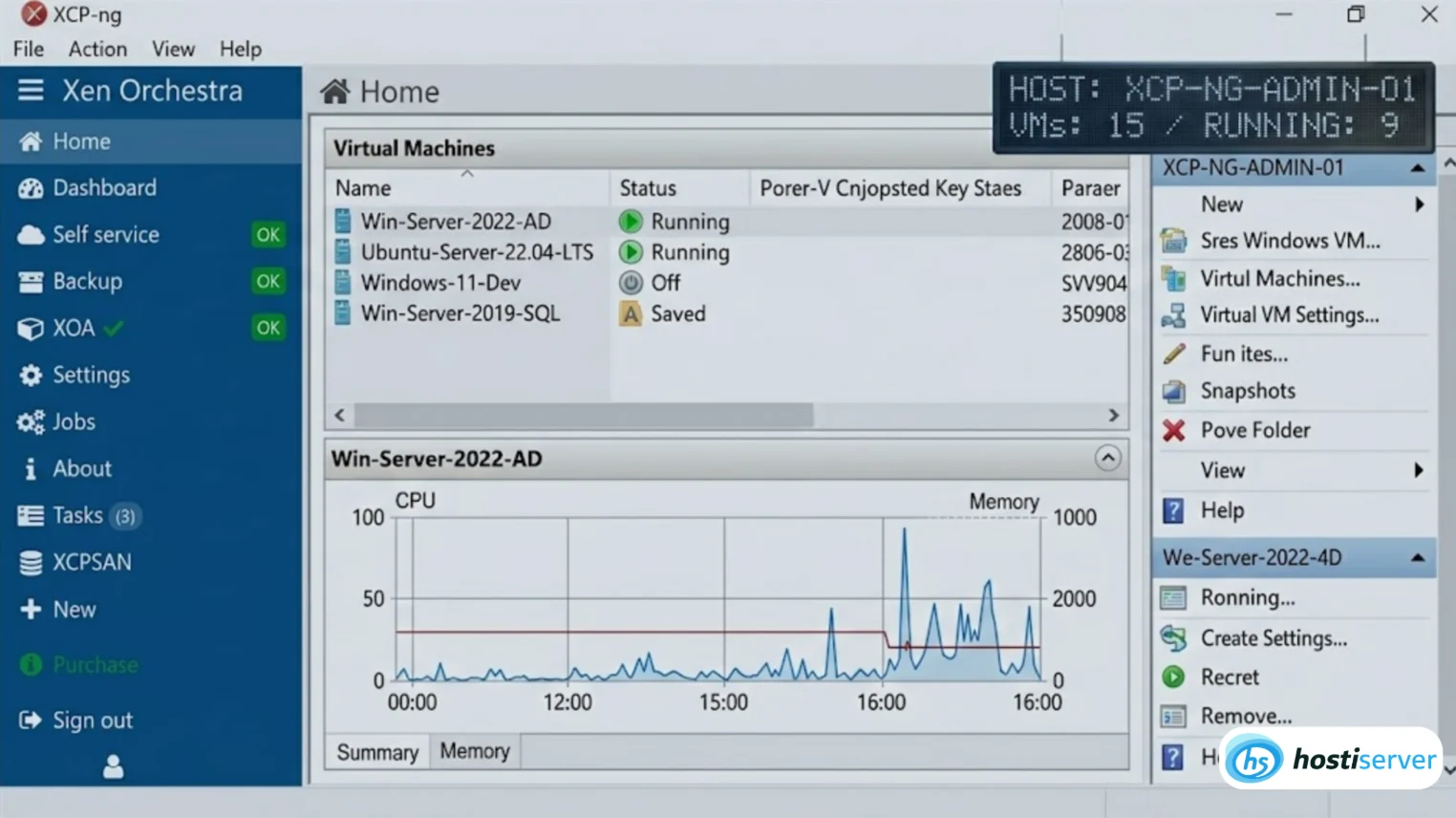The height and width of the screenshot is (818, 1456).
Task: Click the About info icon
Action: pyautogui.click(x=31, y=469)
